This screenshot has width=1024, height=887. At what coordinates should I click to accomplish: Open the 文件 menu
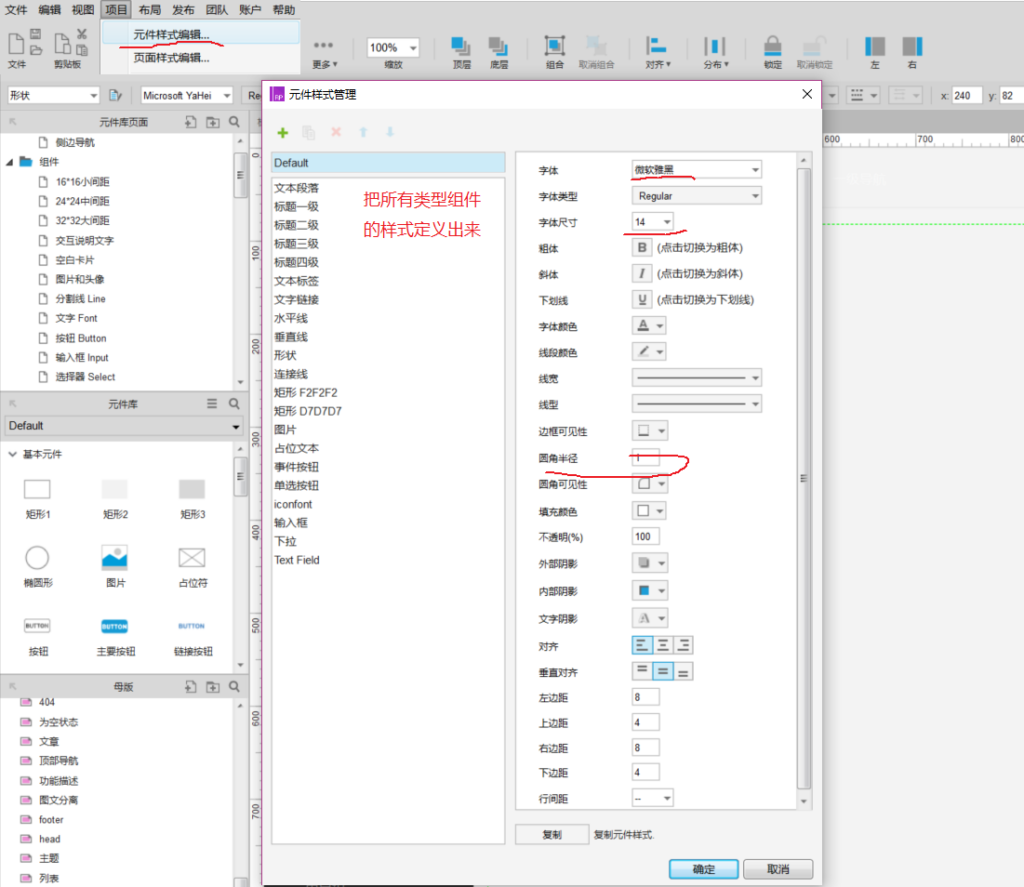tap(16, 9)
